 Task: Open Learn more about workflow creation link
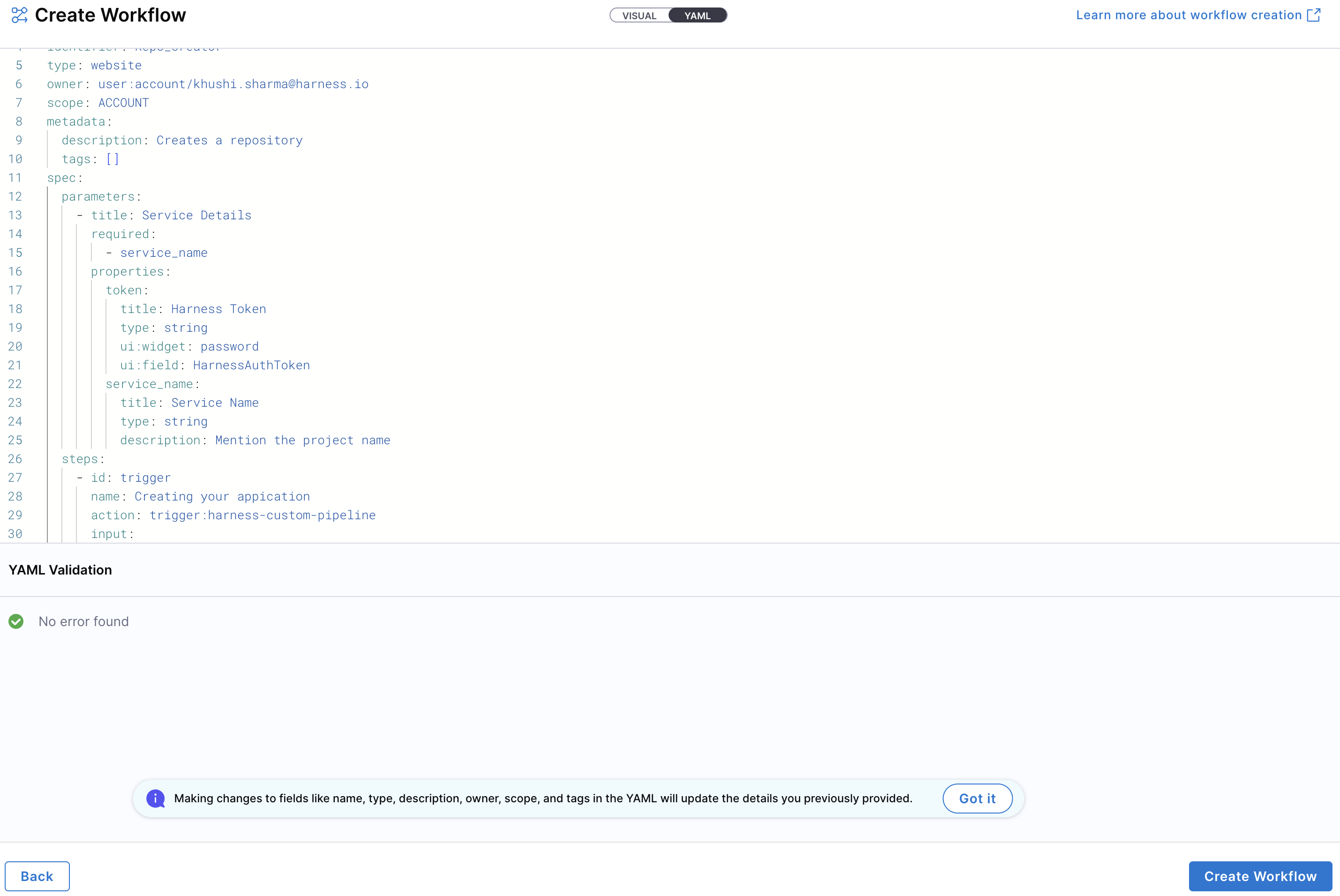[x=1189, y=15]
